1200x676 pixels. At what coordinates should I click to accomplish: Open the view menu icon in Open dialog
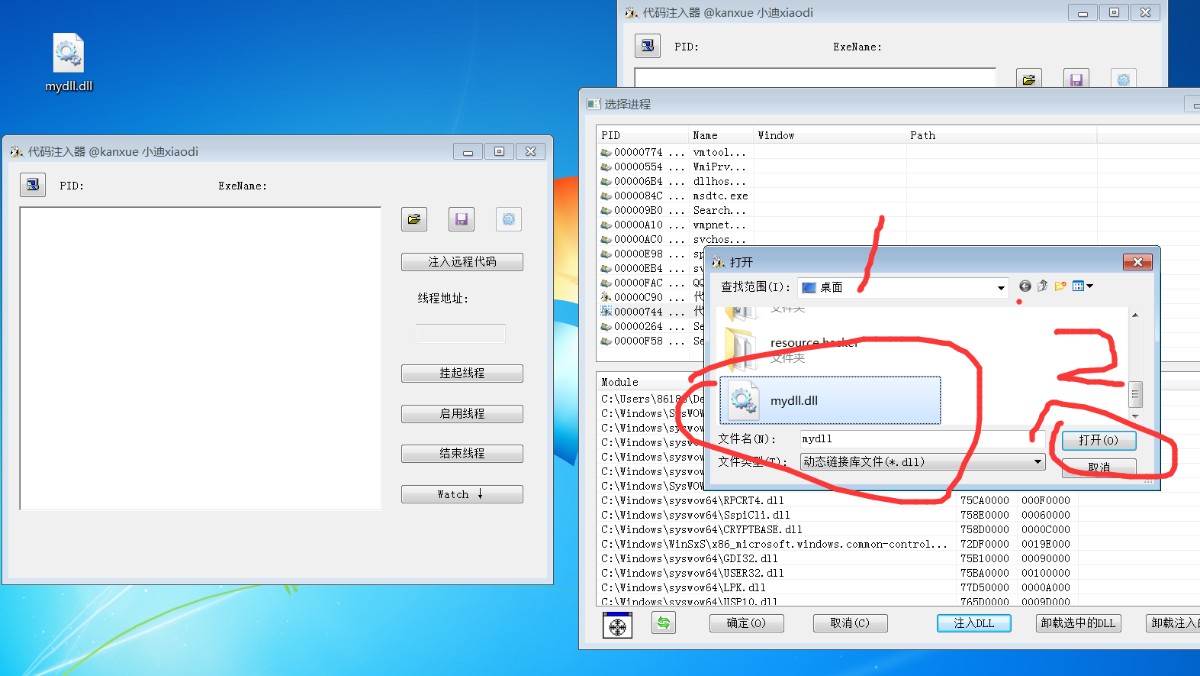[1082, 286]
